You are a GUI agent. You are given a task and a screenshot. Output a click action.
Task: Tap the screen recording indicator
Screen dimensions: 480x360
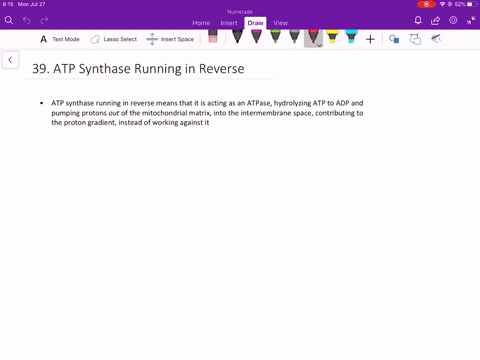click(x=426, y=4)
